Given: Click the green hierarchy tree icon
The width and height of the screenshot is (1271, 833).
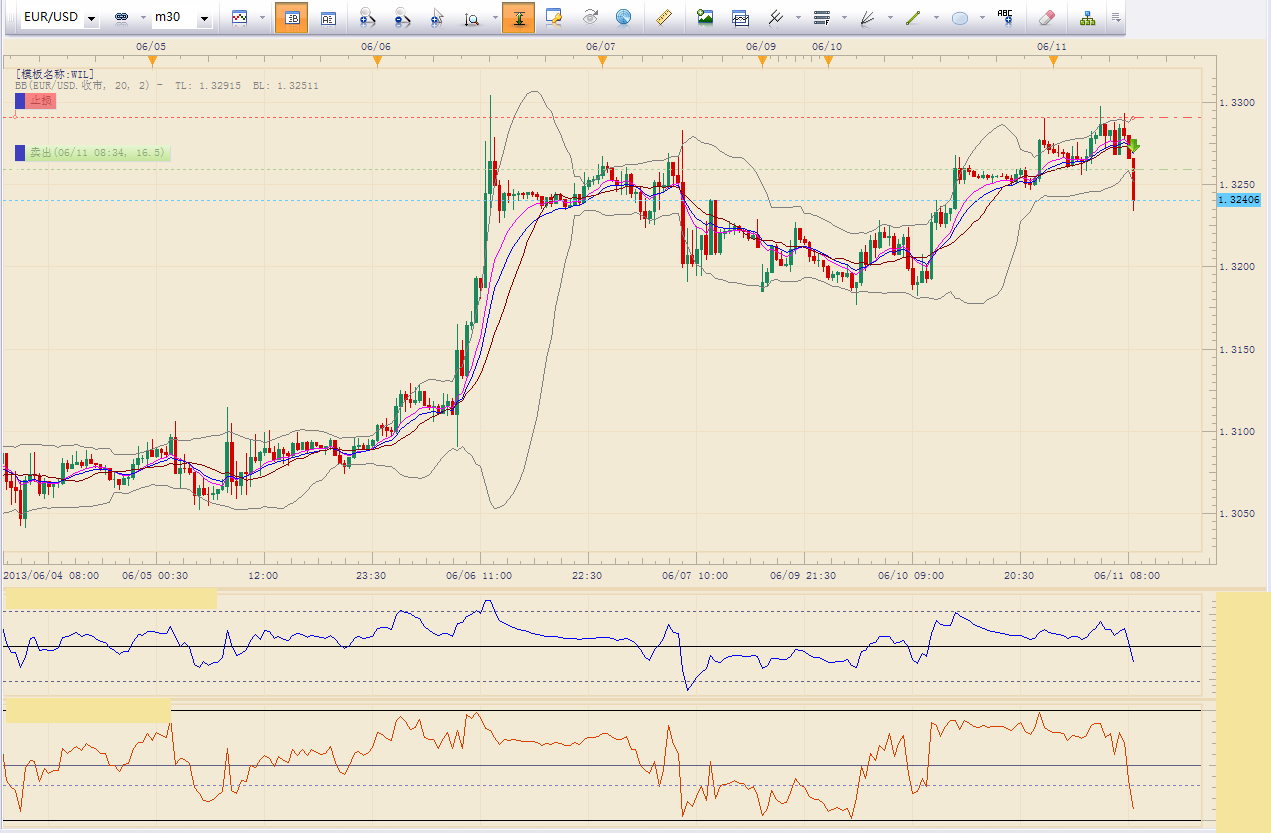Looking at the screenshot, I should pyautogui.click(x=1087, y=18).
